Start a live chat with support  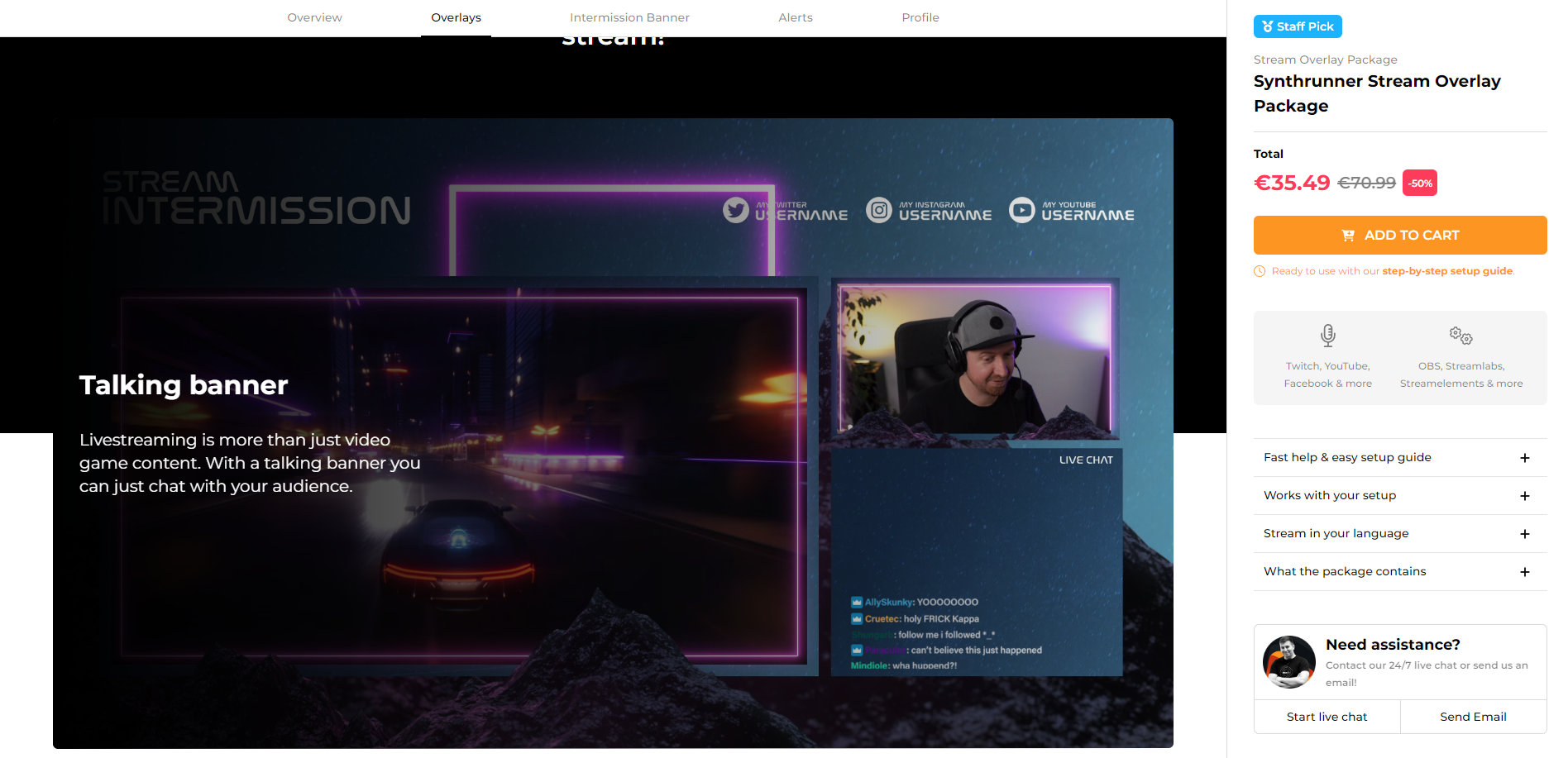1327,717
